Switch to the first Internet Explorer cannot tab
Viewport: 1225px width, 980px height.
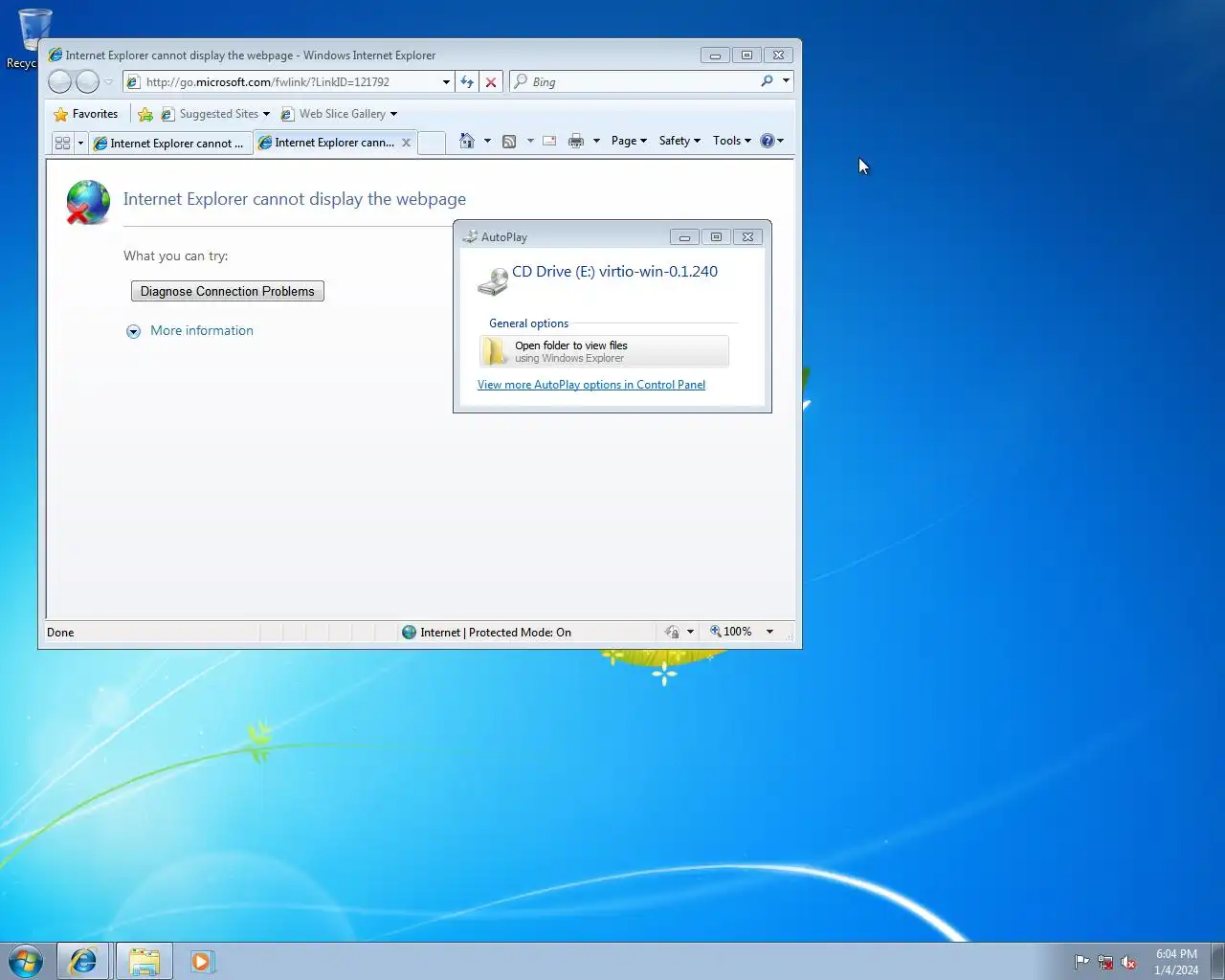pyautogui.click(x=170, y=143)
